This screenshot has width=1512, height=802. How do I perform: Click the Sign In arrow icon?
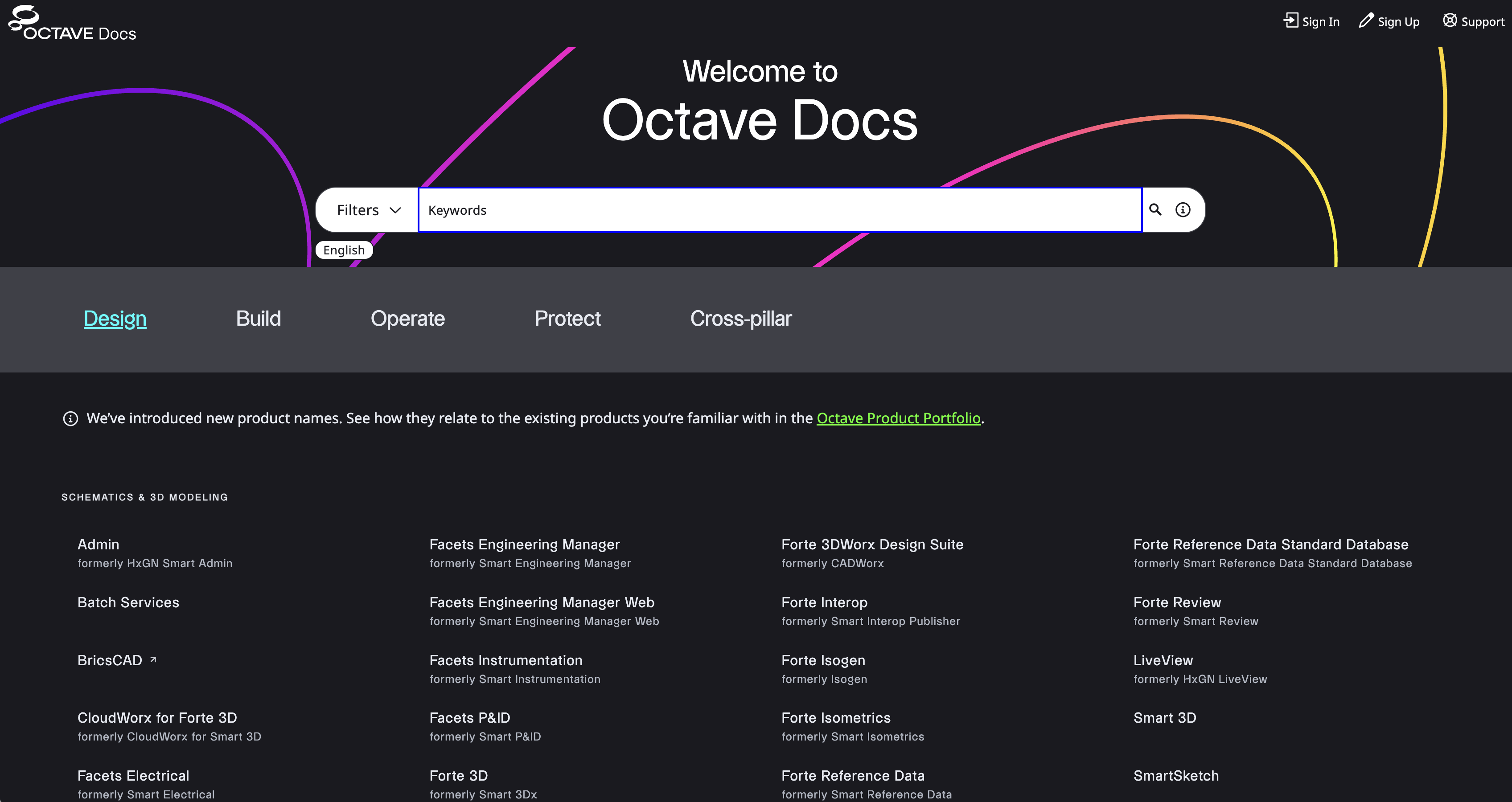[1291, 20]
